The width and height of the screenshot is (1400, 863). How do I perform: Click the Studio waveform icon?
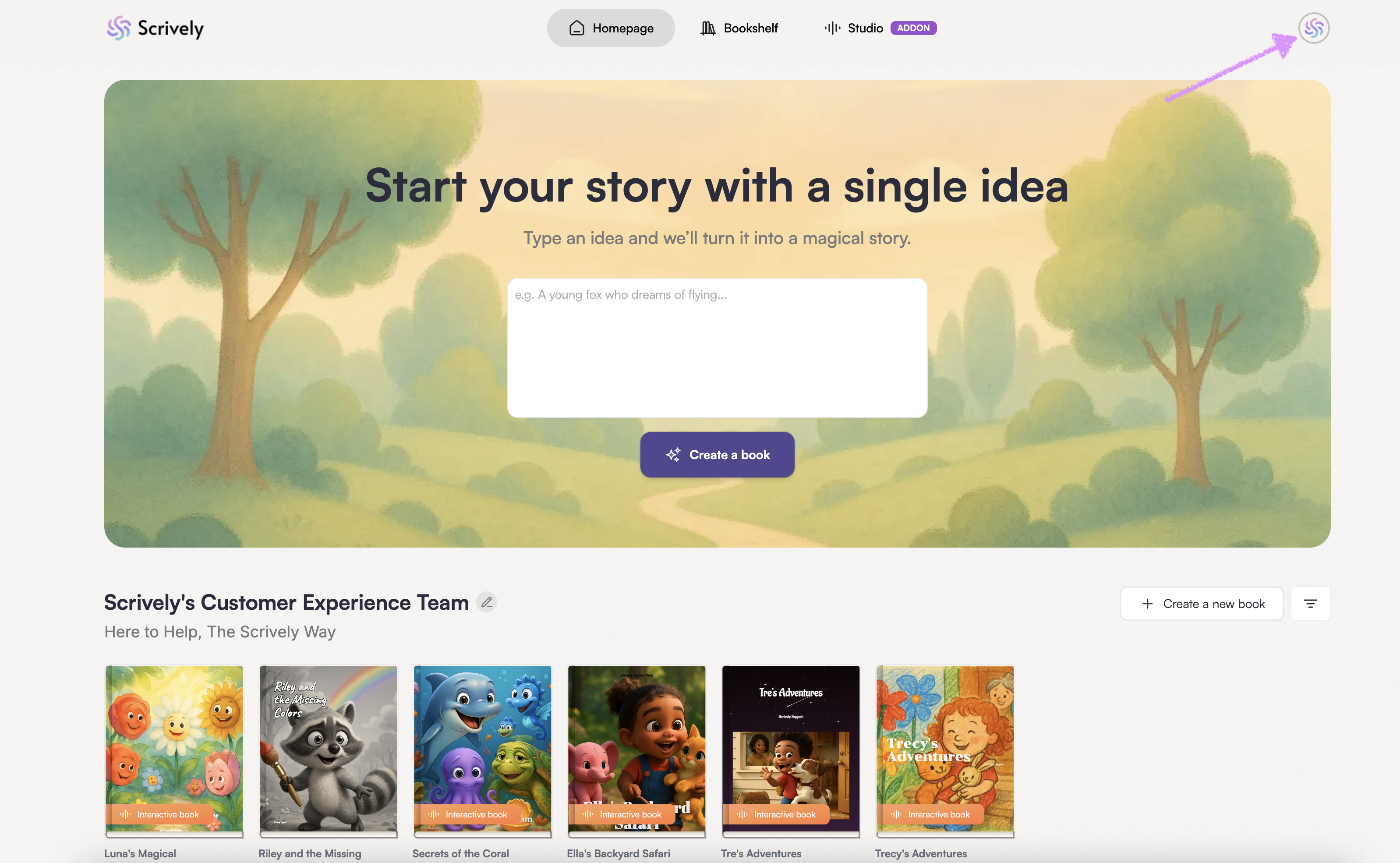[x=832, y=28]
